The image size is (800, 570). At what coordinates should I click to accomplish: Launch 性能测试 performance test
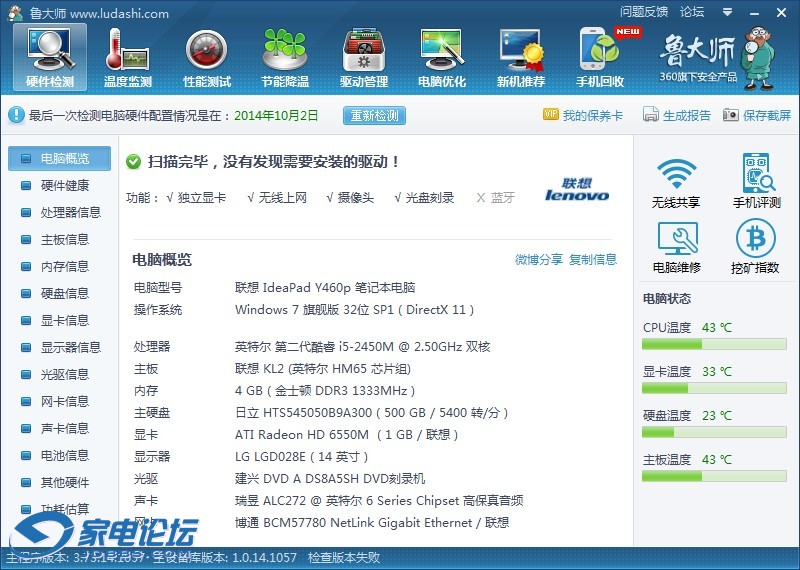click(x=207, y=58)
